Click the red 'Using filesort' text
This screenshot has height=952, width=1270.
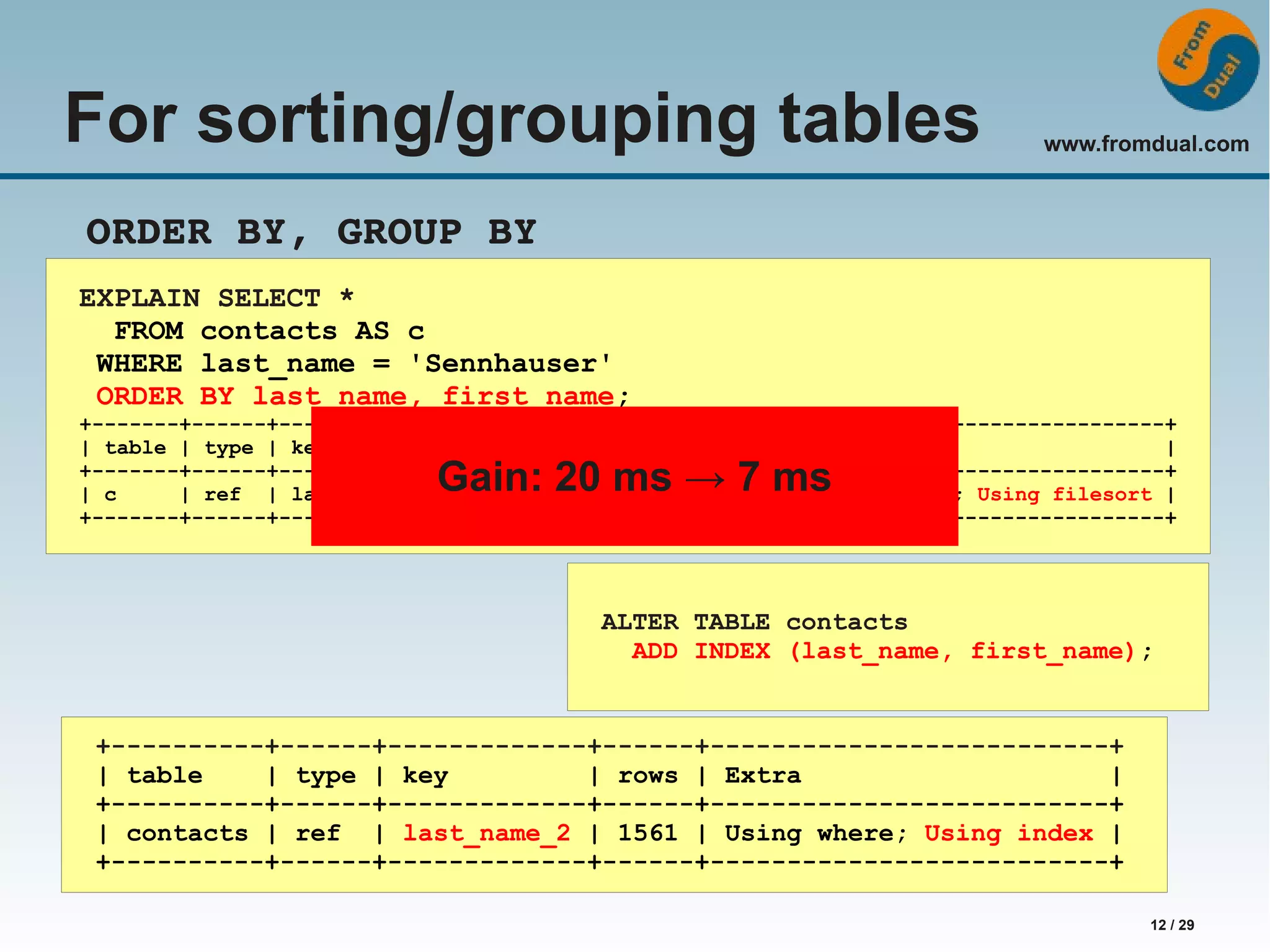1064,494
